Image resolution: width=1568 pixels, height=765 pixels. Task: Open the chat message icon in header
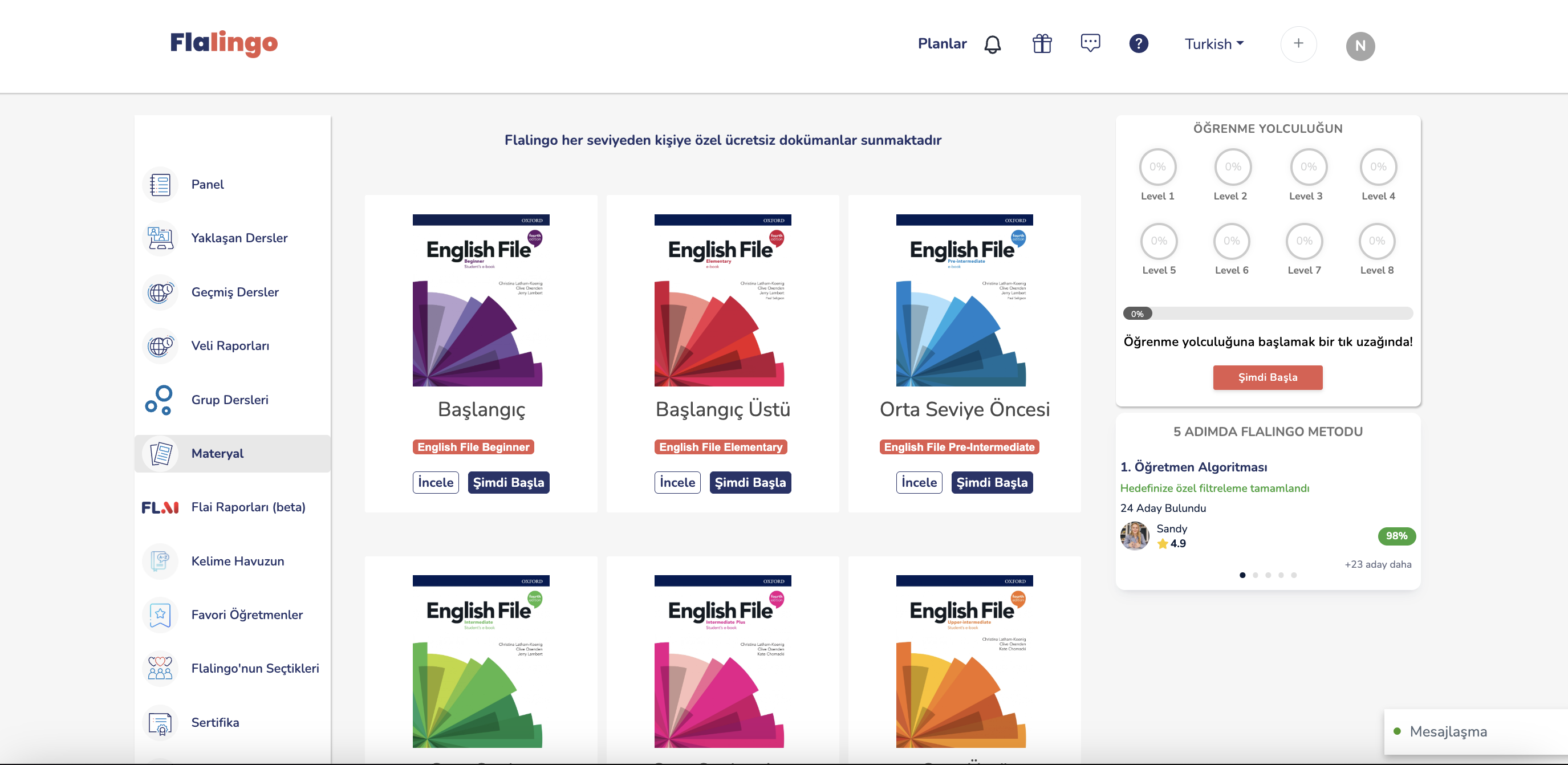click(1090, 43)
